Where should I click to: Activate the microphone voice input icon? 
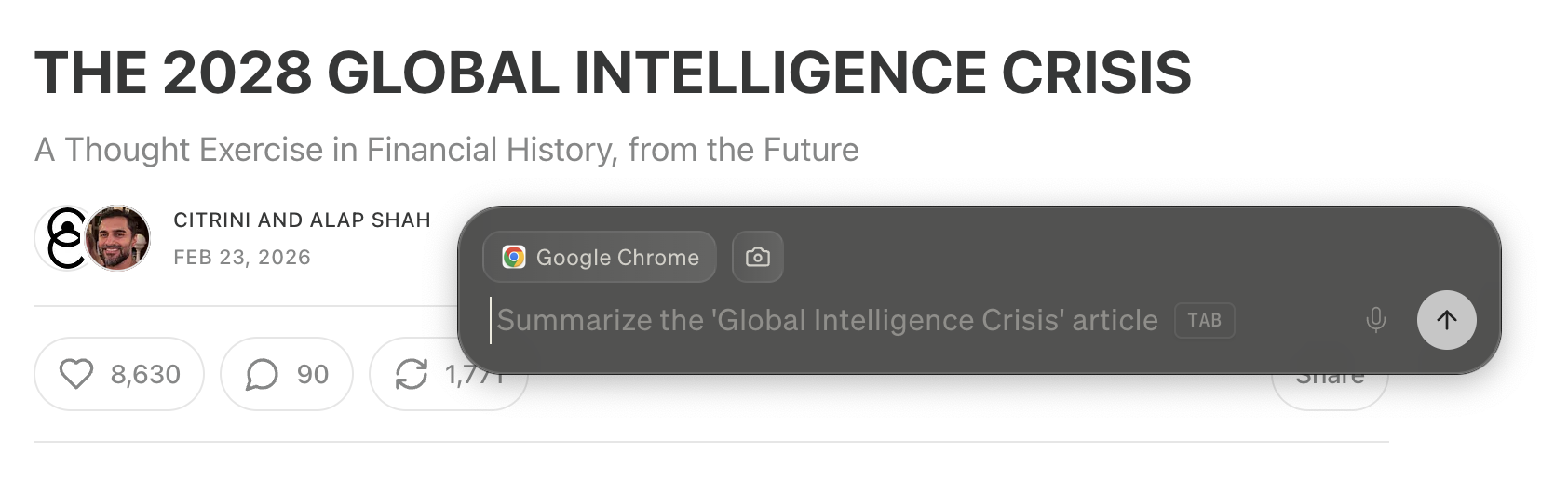(1375, 320)
